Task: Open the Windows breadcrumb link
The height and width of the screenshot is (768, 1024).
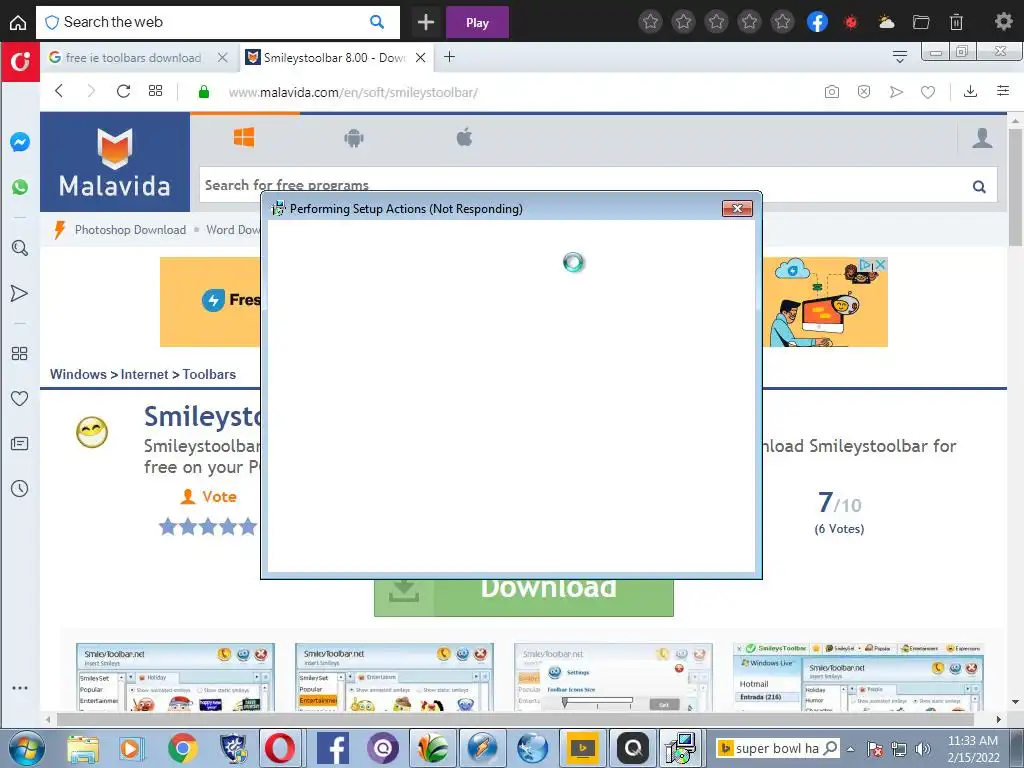Action: 78,374
